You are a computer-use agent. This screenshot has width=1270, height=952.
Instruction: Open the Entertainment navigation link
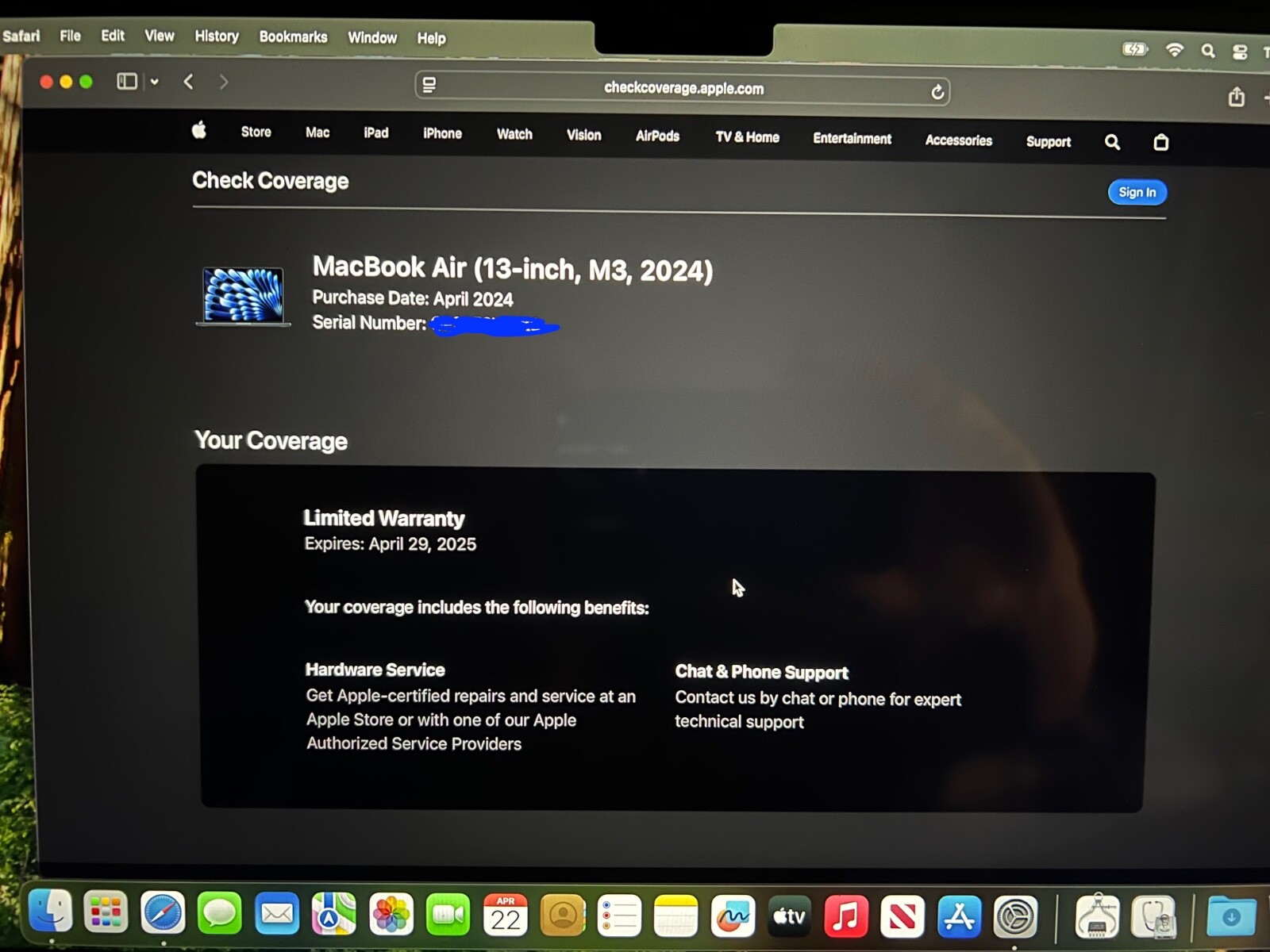tap(852, 138)
